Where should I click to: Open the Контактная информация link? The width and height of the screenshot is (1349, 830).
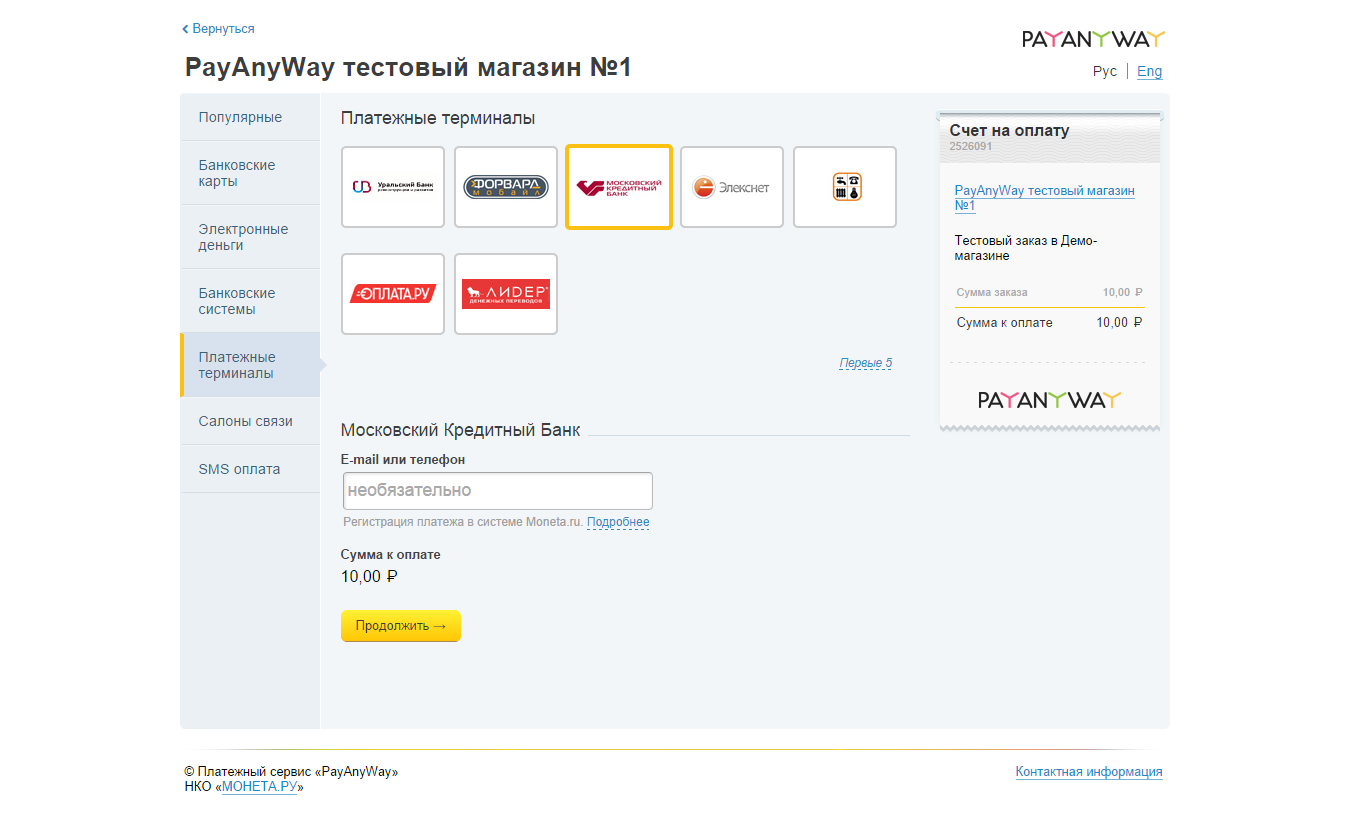pyautogui.click(x=1089, y=772)
